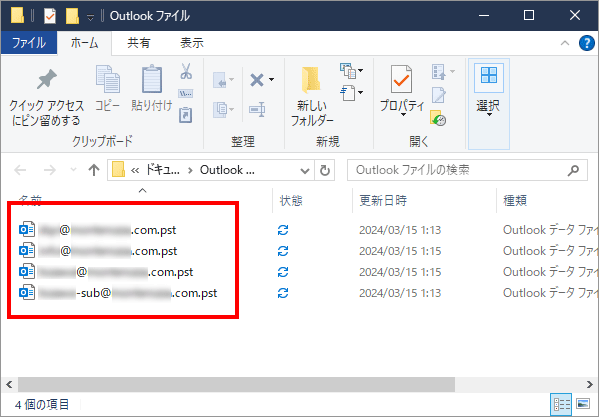This screenshot has height=417, width=599.
Task: Pin folder to Quick Access
Action: pyautogui.click(x=46, y=98)
